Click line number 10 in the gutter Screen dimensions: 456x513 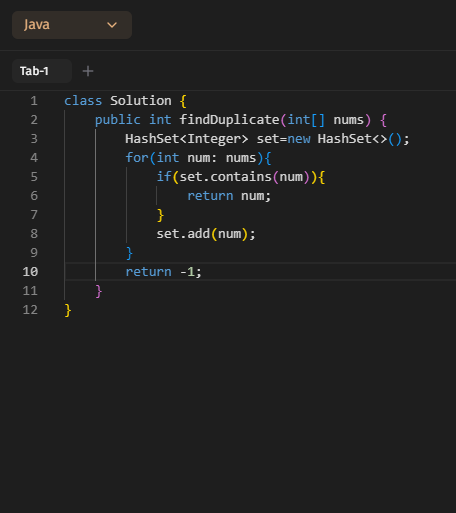[30, 272]
